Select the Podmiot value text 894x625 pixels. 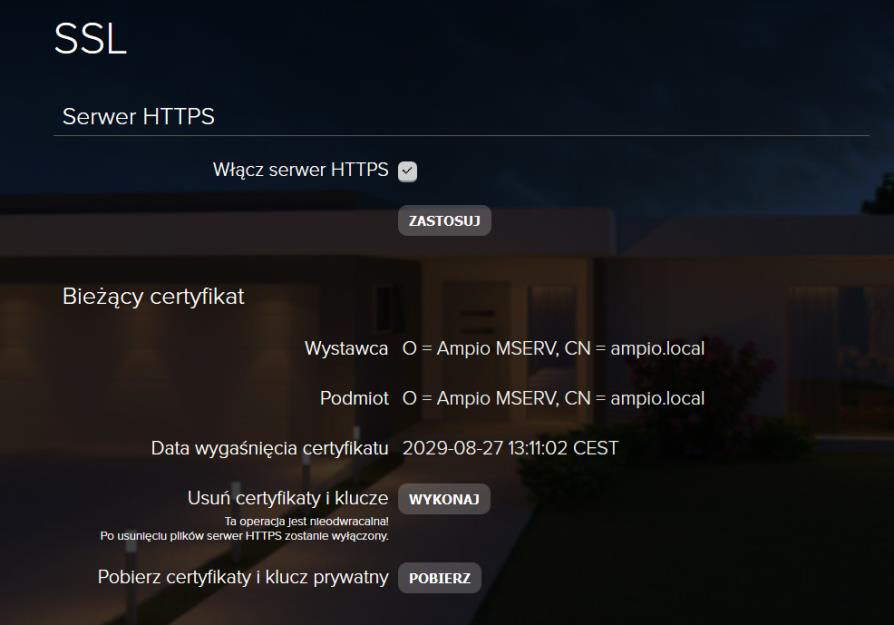point(554,398)
